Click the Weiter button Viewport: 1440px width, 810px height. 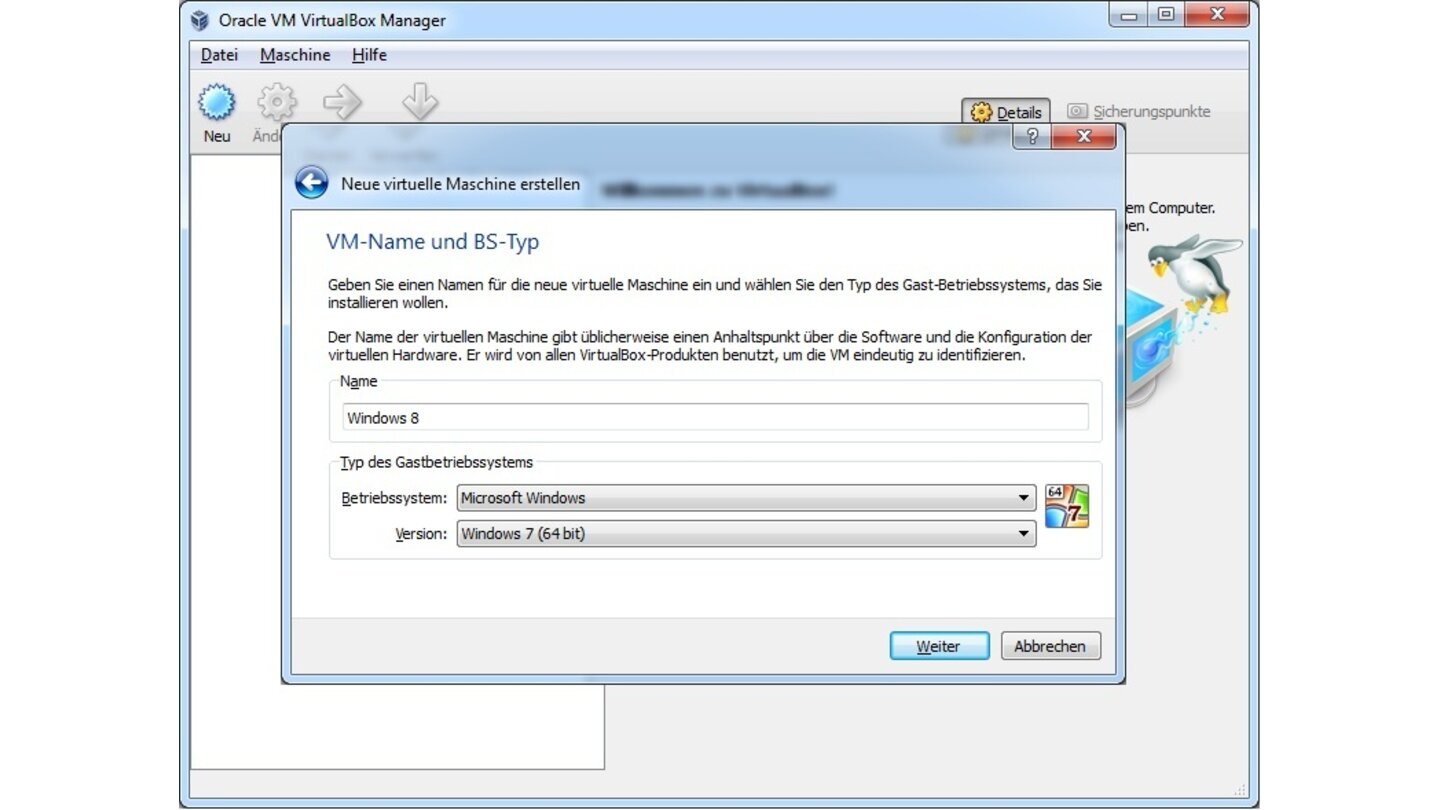pyautogui.click(x=939, y=646)
